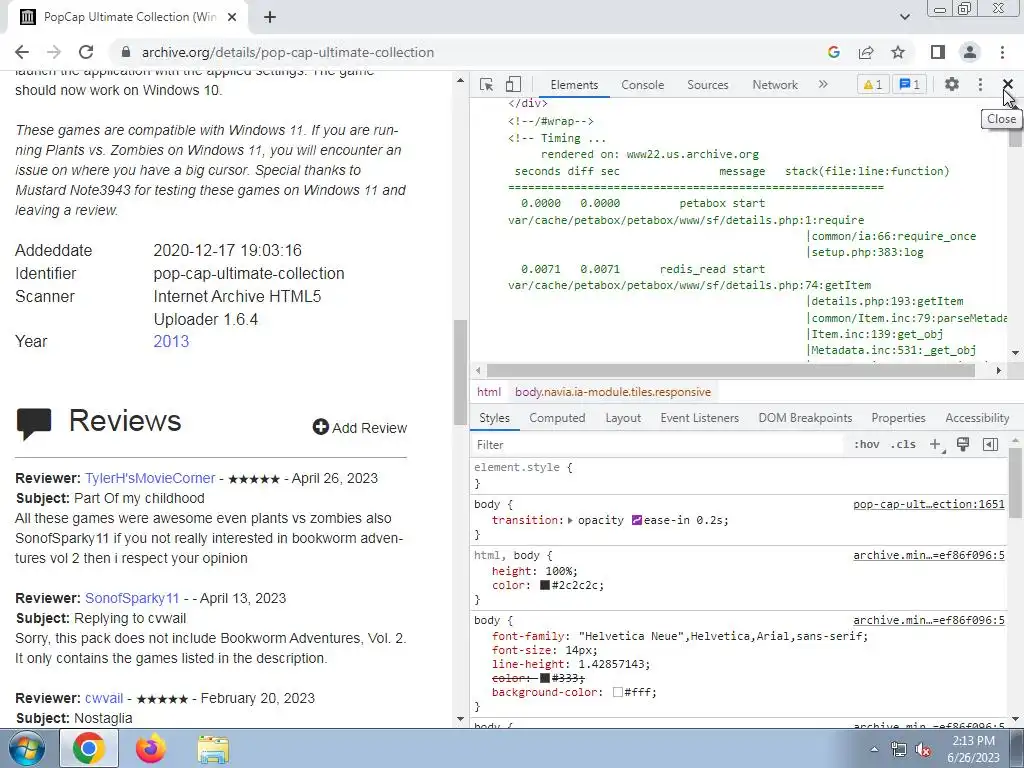Click the warnings count badge
1024x768 pixels.
(x=872, y=84)
